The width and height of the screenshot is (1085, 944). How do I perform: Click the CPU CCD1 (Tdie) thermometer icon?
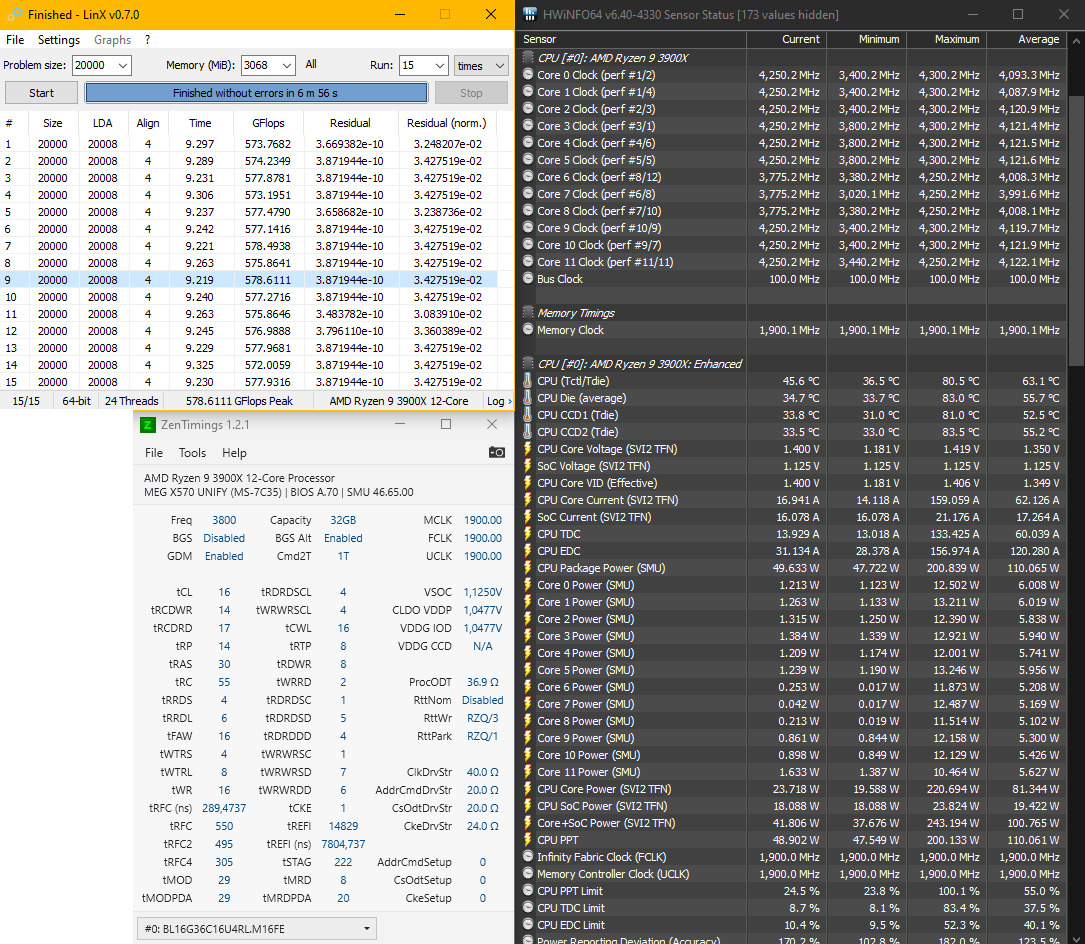click(x=528, y=415)
